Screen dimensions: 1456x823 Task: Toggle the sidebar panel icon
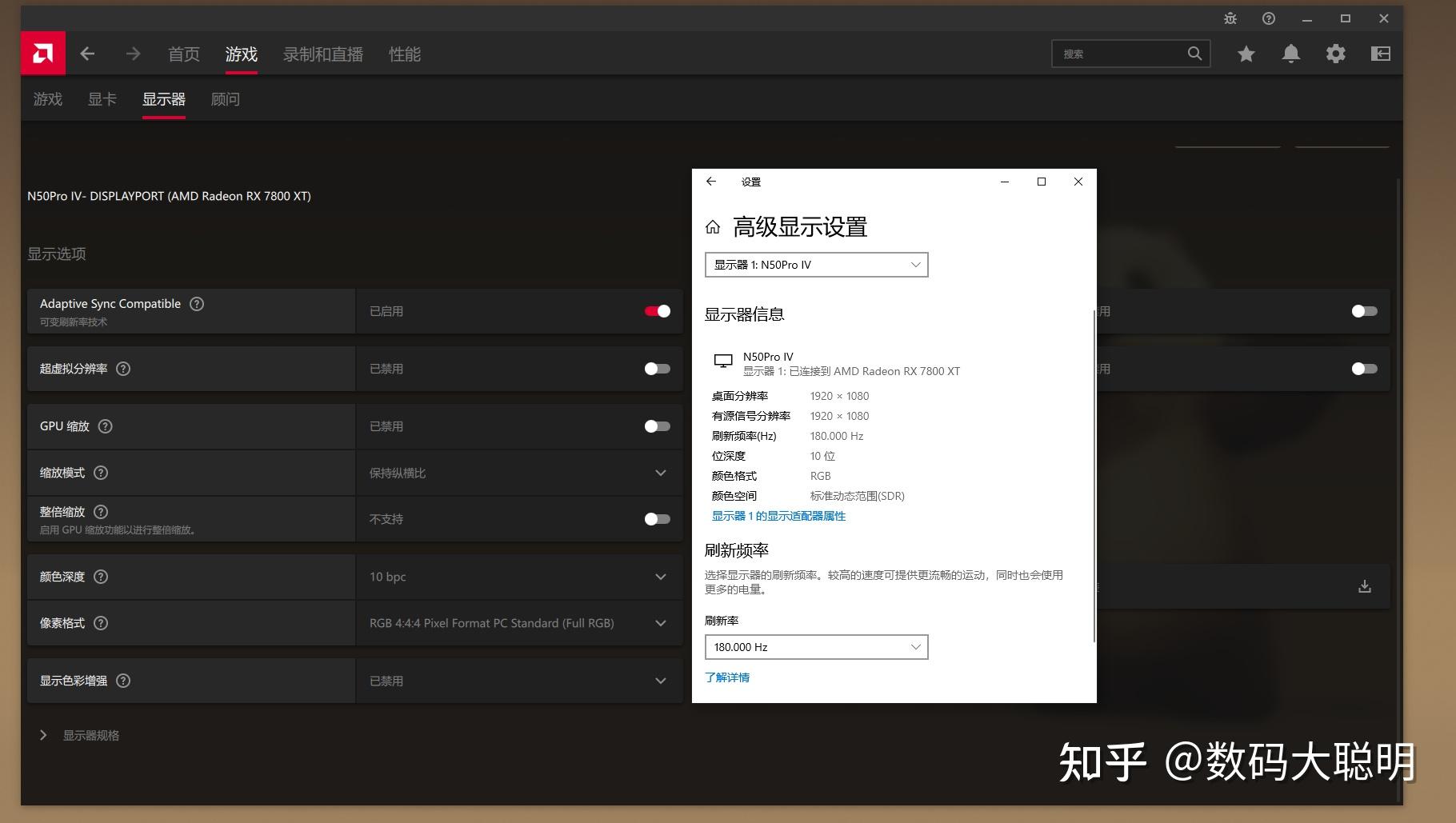[x=1381, y=54]
